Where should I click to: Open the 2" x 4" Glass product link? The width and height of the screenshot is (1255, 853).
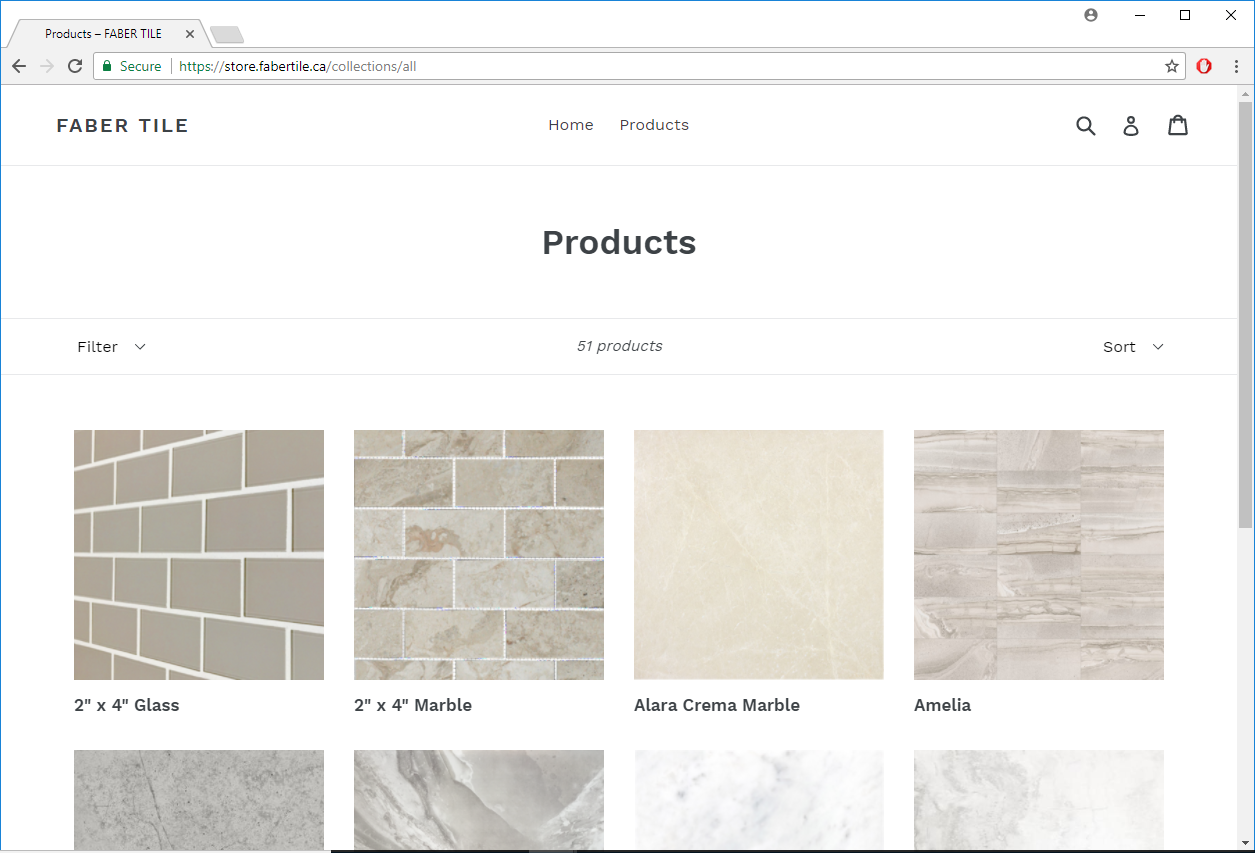coord(127,705)
